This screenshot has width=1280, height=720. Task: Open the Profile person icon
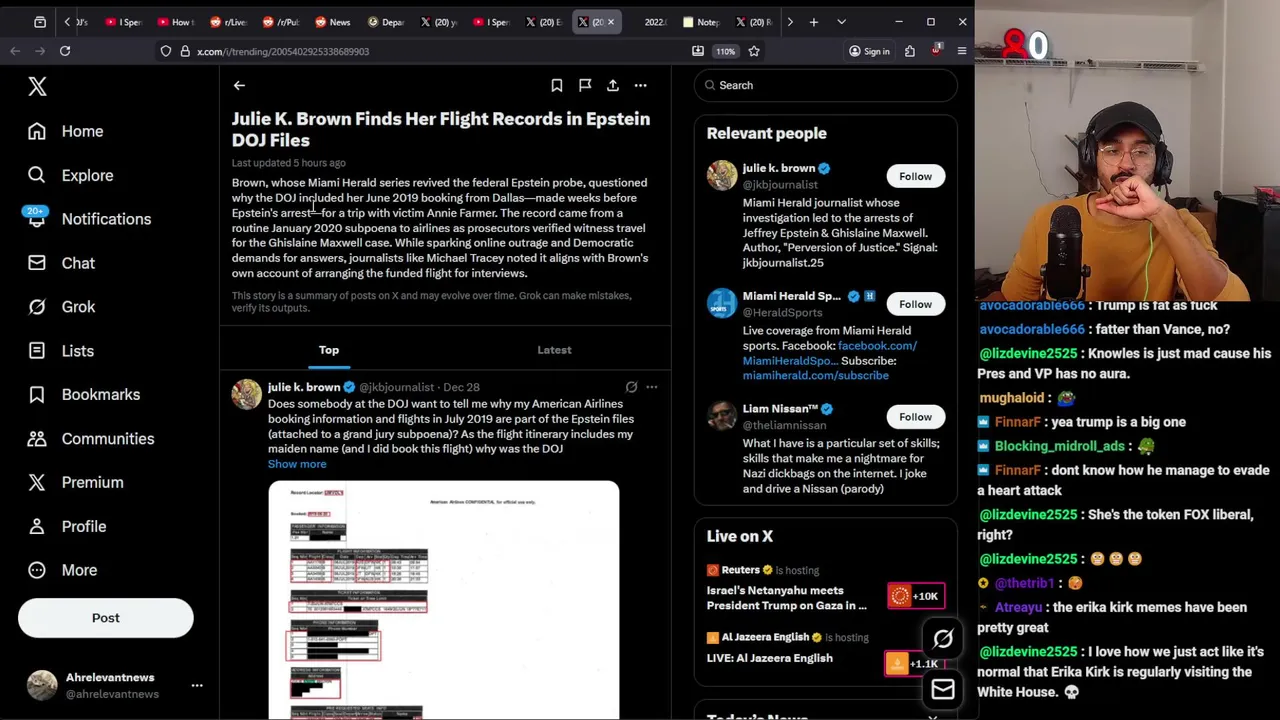(37, 526)
